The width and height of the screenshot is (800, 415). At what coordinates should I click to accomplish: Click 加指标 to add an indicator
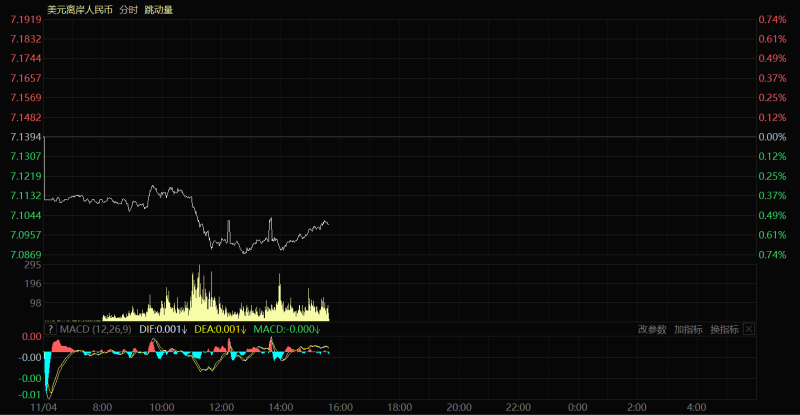point(688,329)
